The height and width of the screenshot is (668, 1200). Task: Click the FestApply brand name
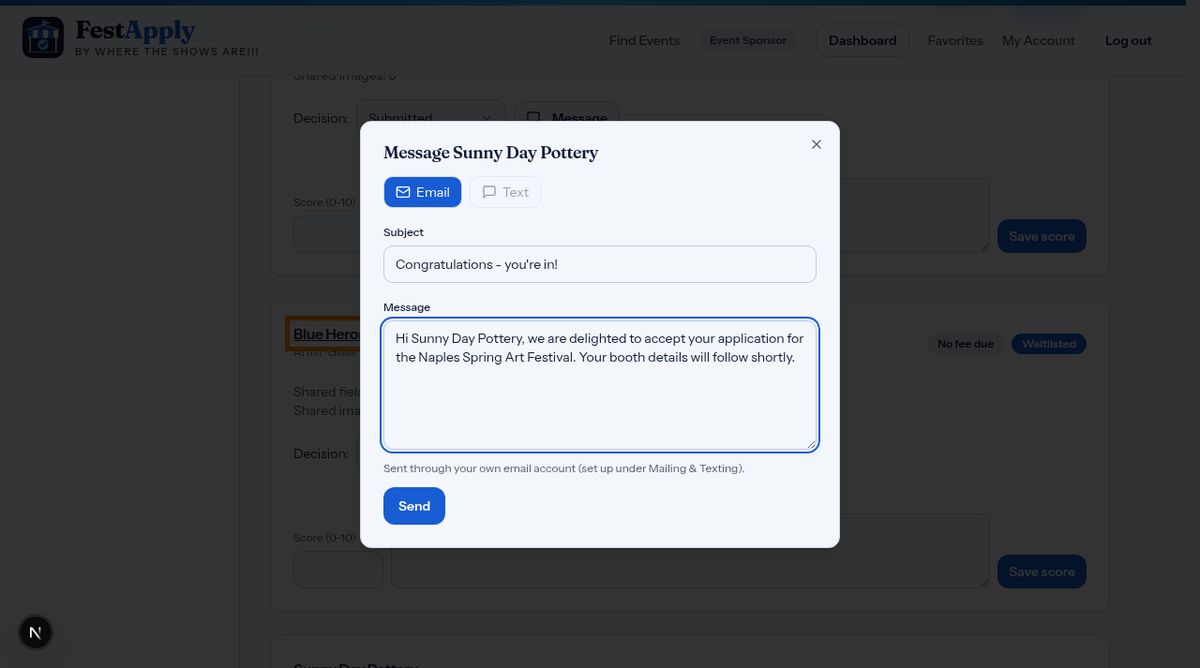click(x=135, y=30)
